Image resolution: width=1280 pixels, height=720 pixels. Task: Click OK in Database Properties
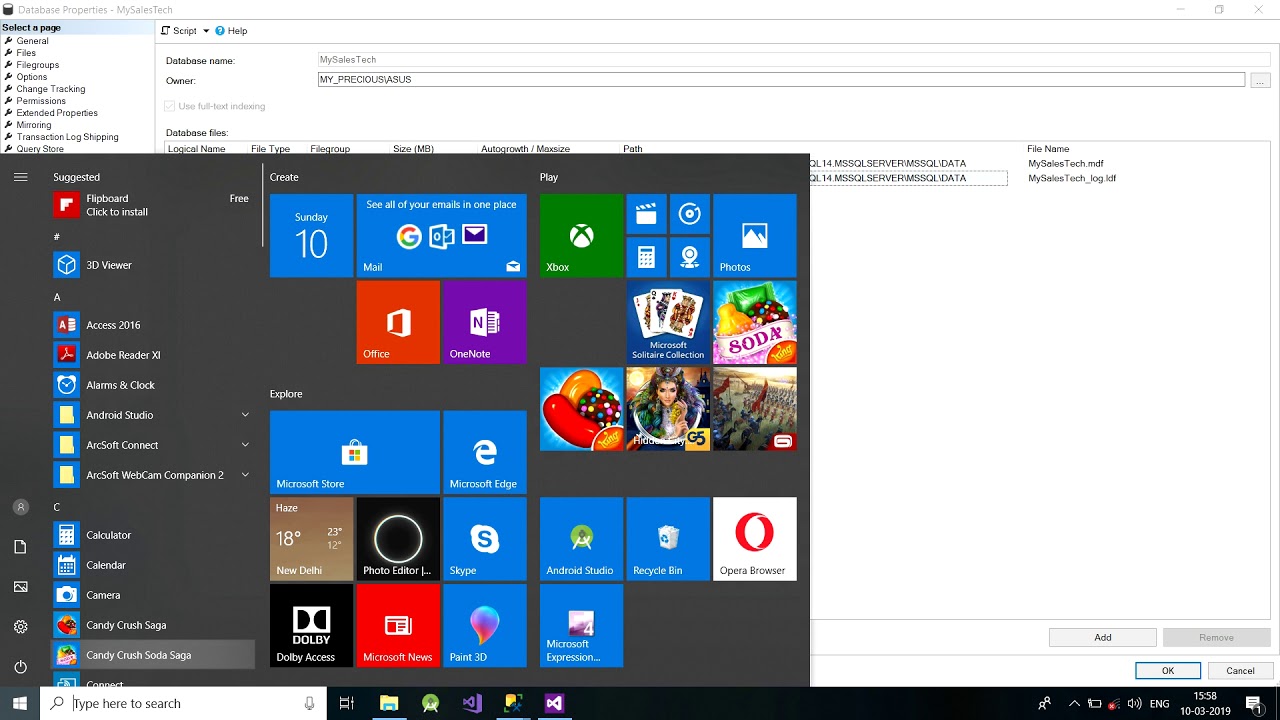(x=1168, y=671)
